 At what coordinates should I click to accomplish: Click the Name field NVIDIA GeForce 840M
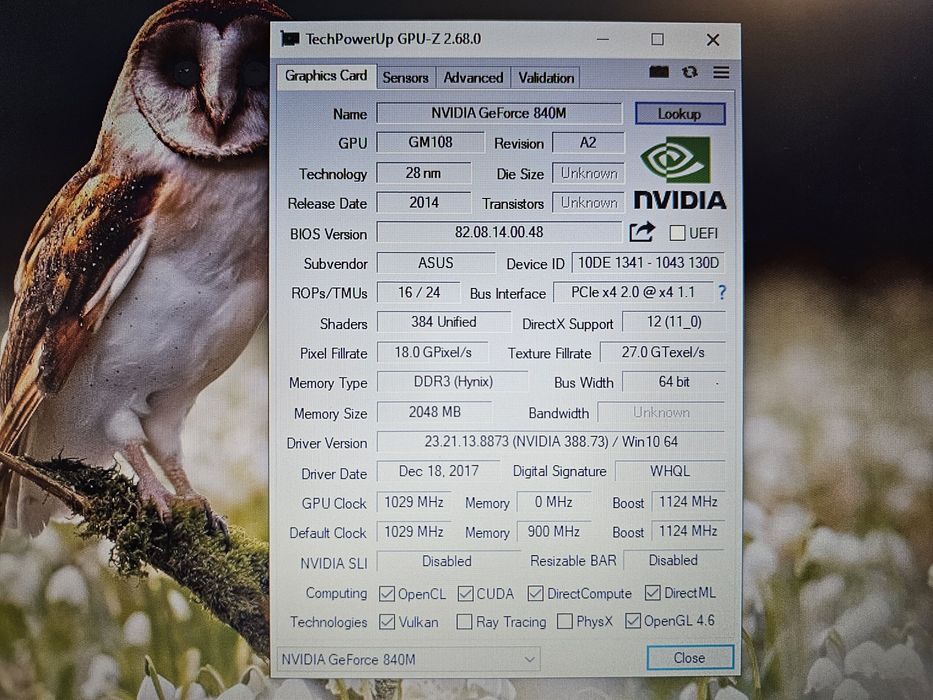click(x=499, y=113)
